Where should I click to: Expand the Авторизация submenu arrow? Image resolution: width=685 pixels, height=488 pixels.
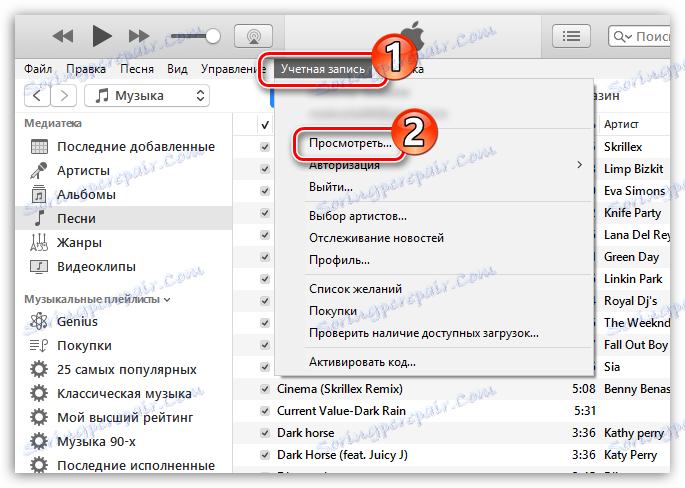[x=579, y=165]
